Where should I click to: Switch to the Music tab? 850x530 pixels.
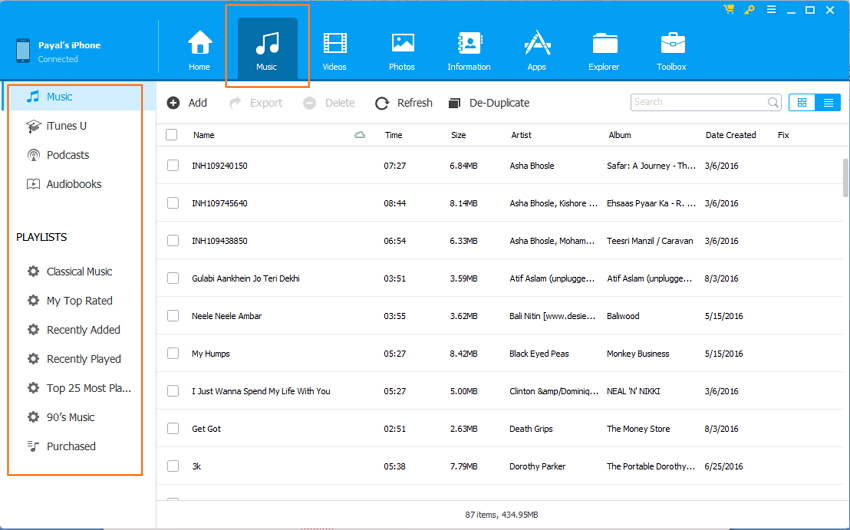click(267, 50)
